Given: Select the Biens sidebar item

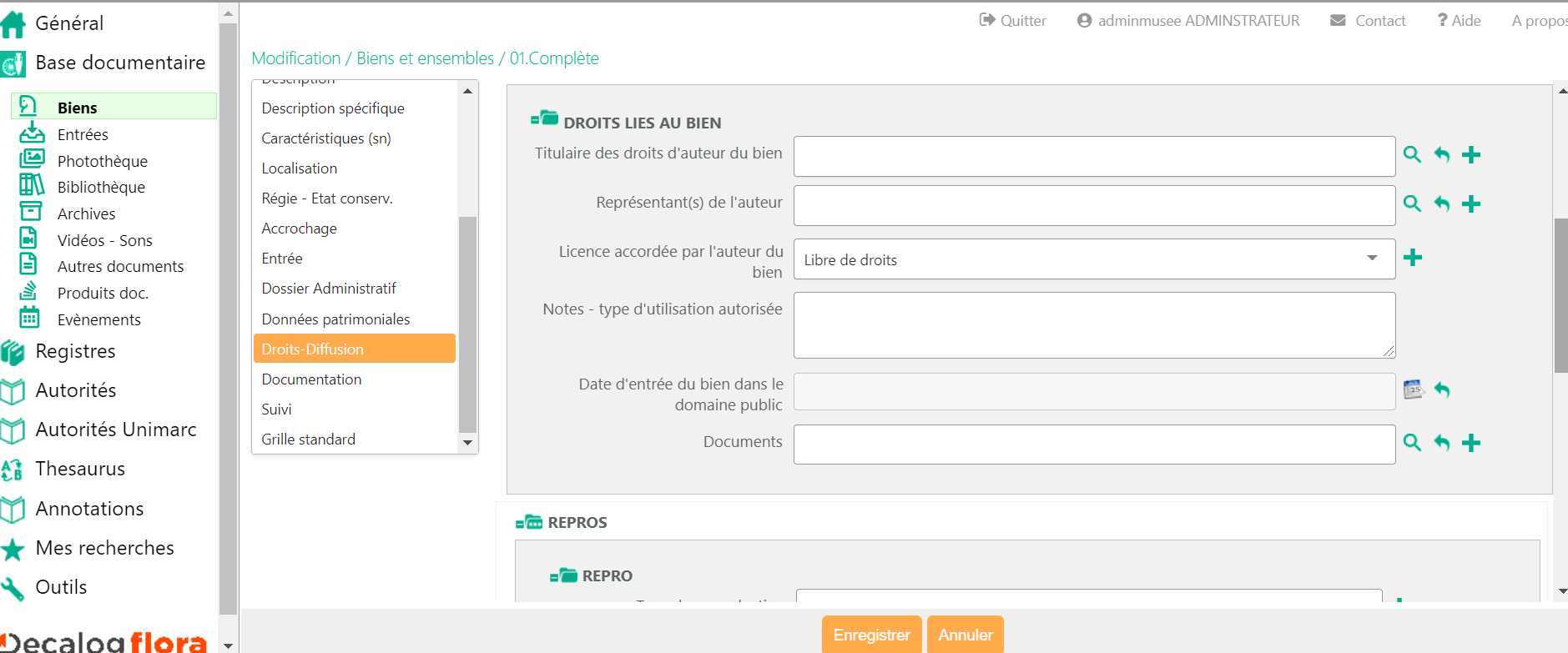Looking at the screenshot, I should (x=113, y=107).
